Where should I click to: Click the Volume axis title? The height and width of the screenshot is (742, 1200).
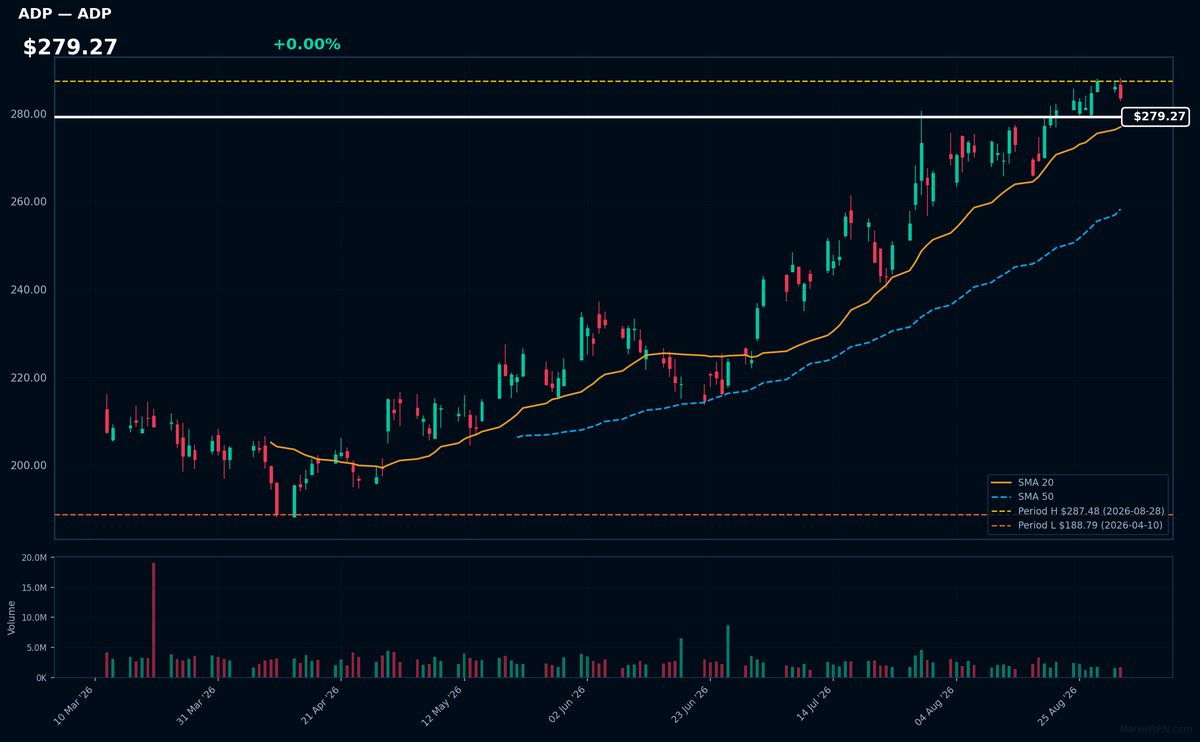tap(12, 617)
